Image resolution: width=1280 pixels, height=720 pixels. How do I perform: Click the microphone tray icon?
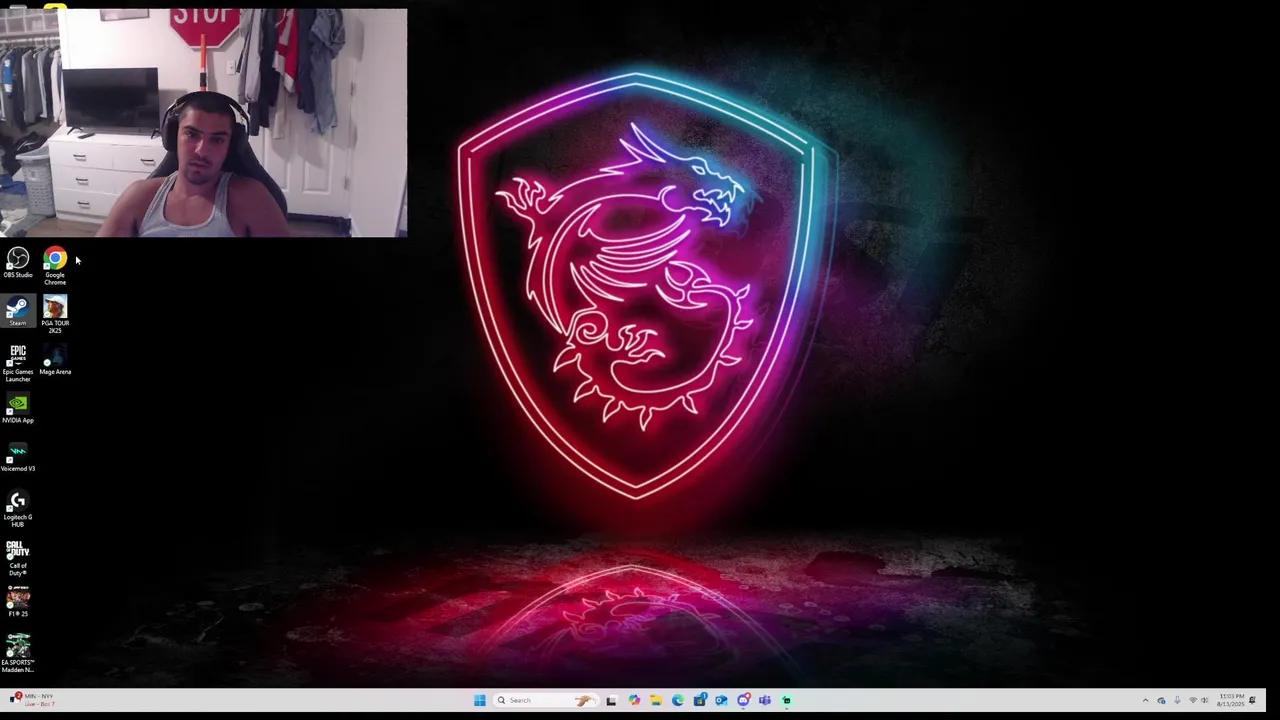(x=1177, y=700)
